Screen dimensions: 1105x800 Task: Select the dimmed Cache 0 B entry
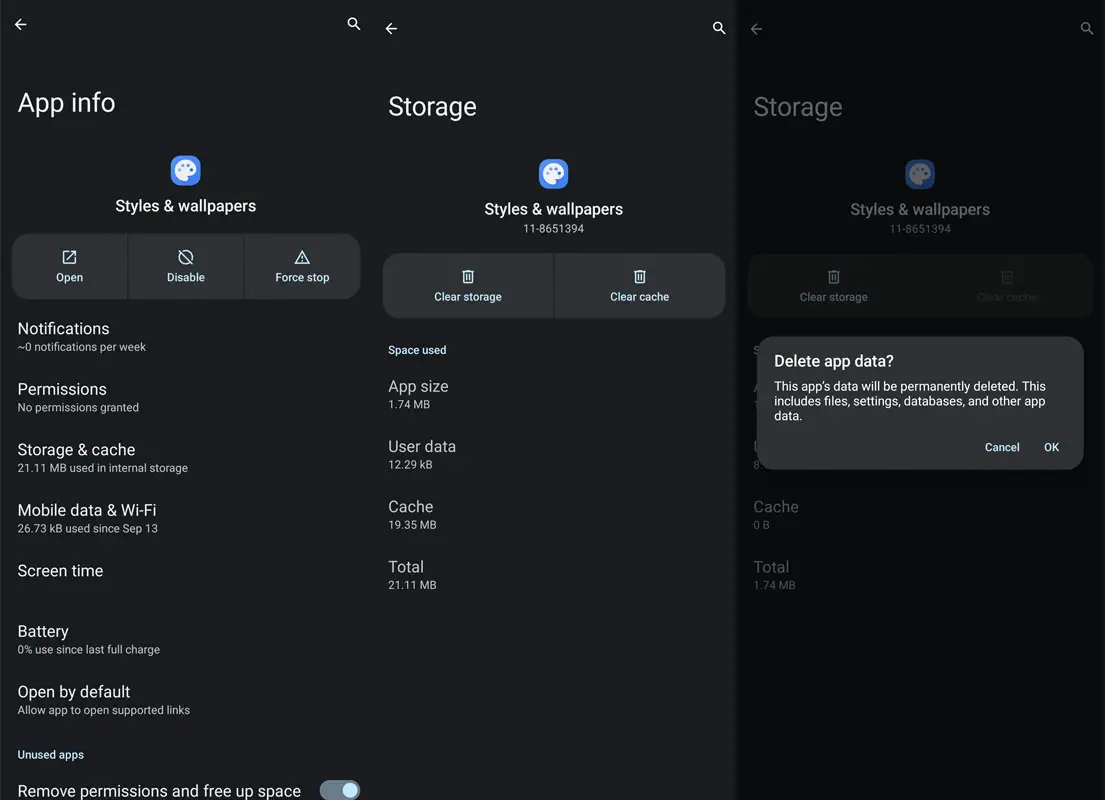[920, 515]
